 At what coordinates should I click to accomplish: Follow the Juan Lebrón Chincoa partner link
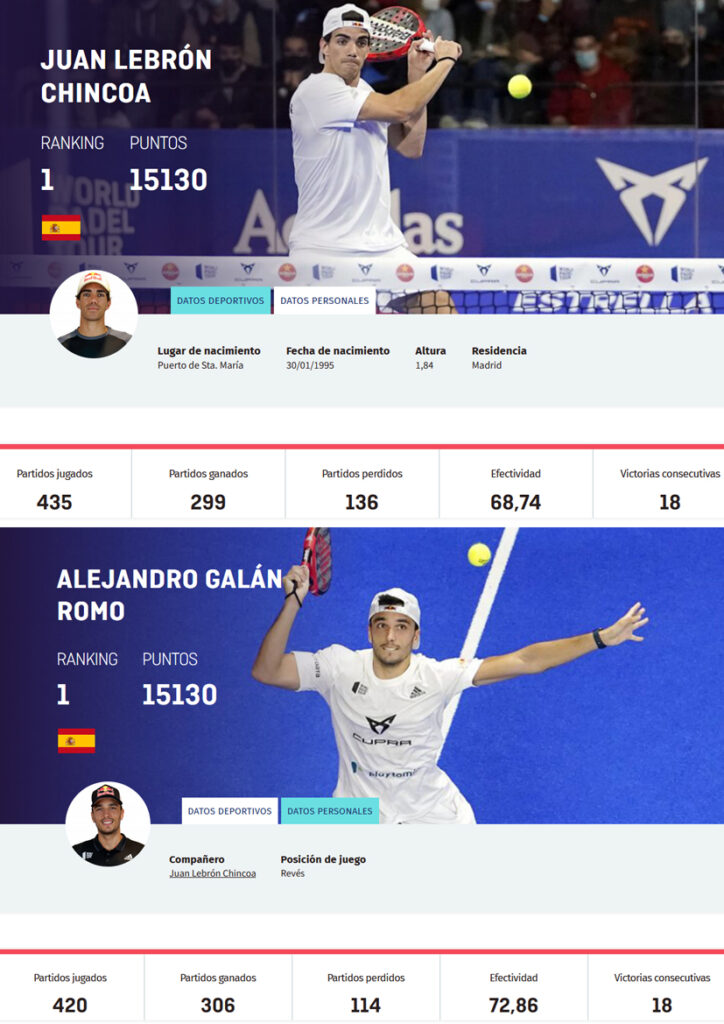(x=213, y=873)
